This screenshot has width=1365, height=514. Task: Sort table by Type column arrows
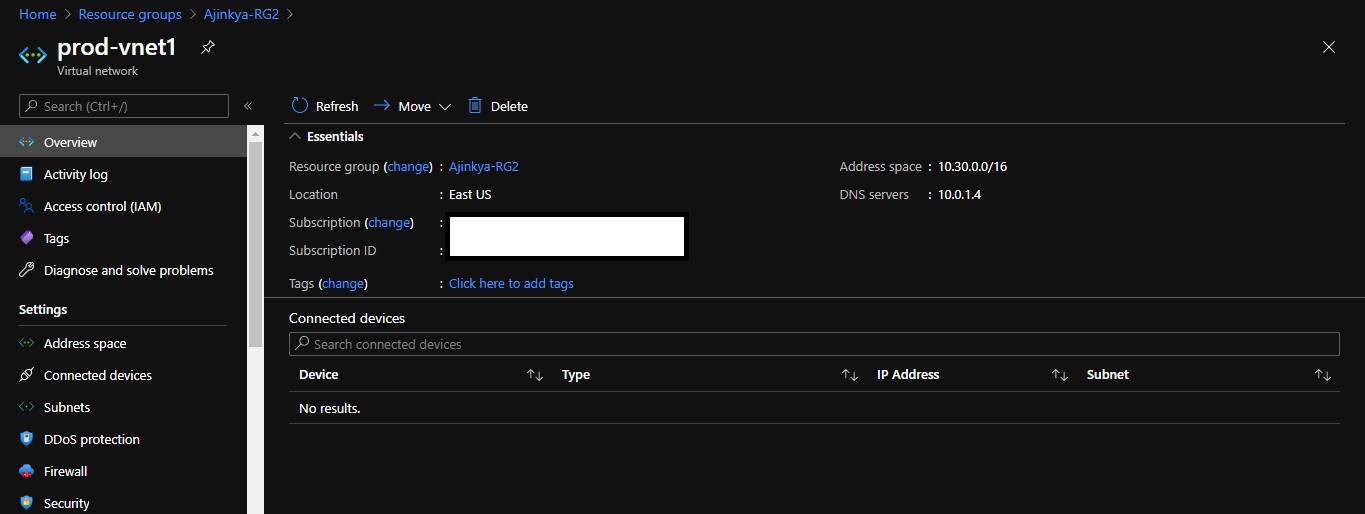point(850,375)
